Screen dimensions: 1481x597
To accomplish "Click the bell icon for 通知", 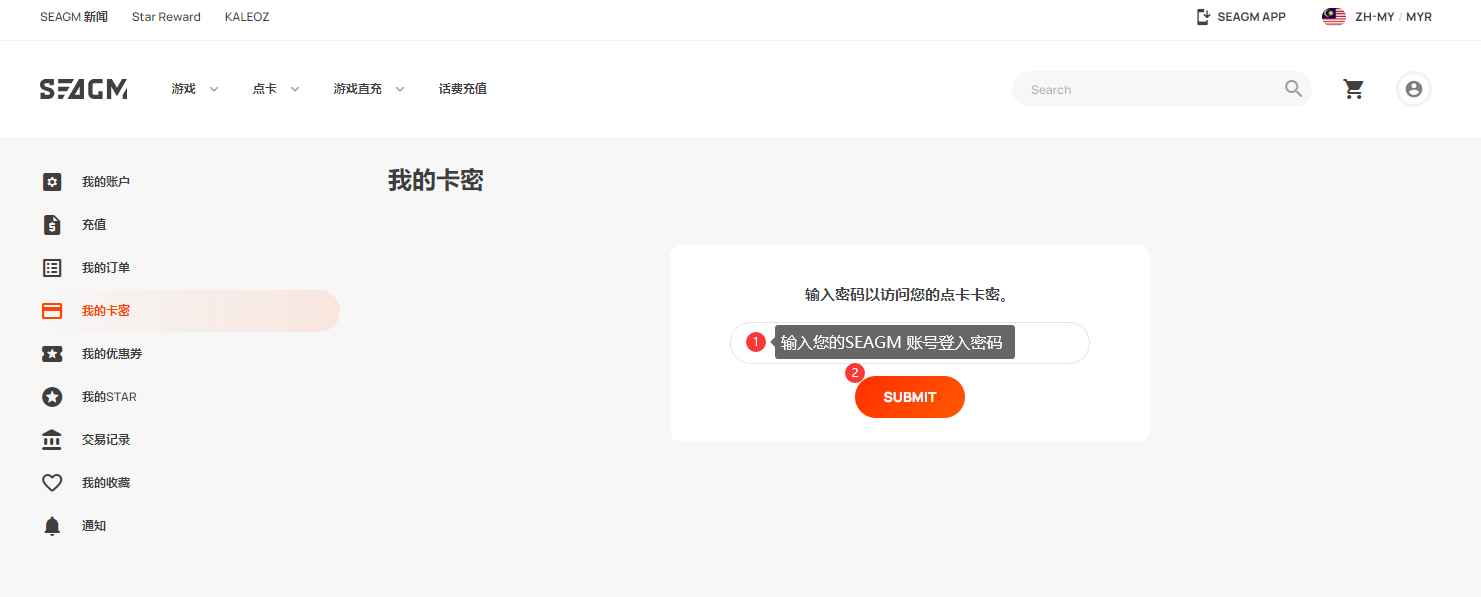I will [x=52, y=526].
